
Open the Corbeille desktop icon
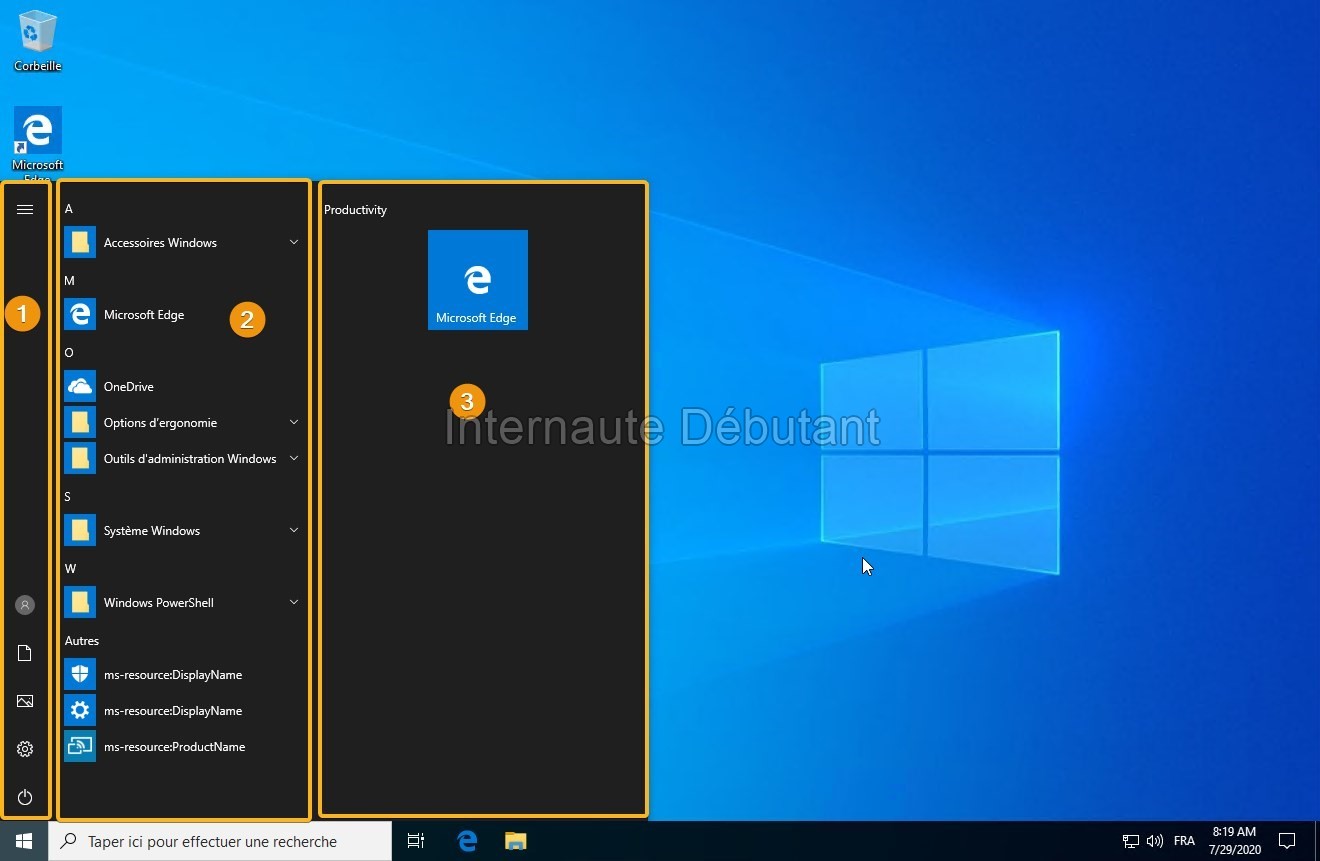38,40
